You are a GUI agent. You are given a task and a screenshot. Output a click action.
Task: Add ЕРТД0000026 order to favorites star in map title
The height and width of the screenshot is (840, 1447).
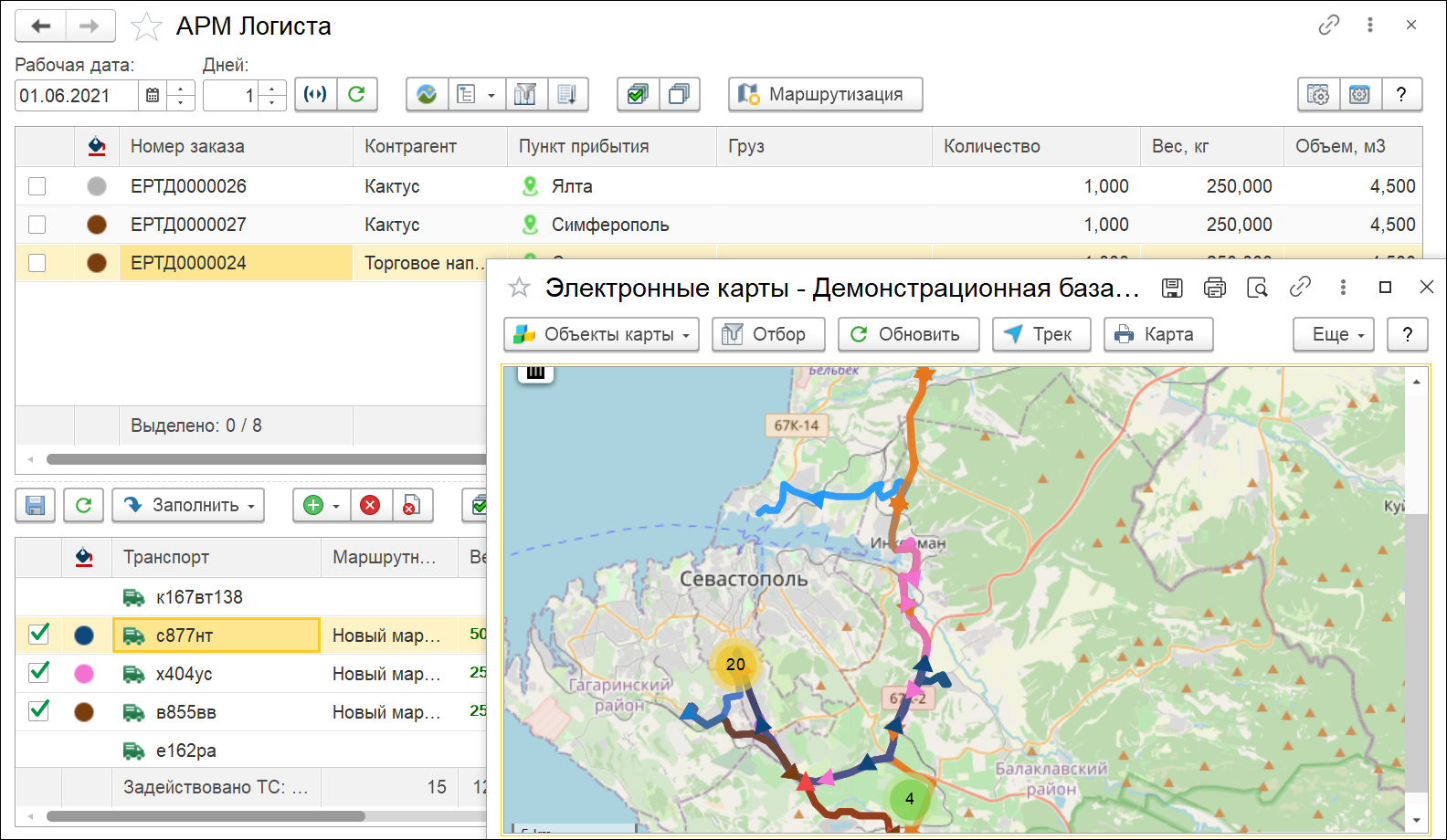(x=519, y=288)
